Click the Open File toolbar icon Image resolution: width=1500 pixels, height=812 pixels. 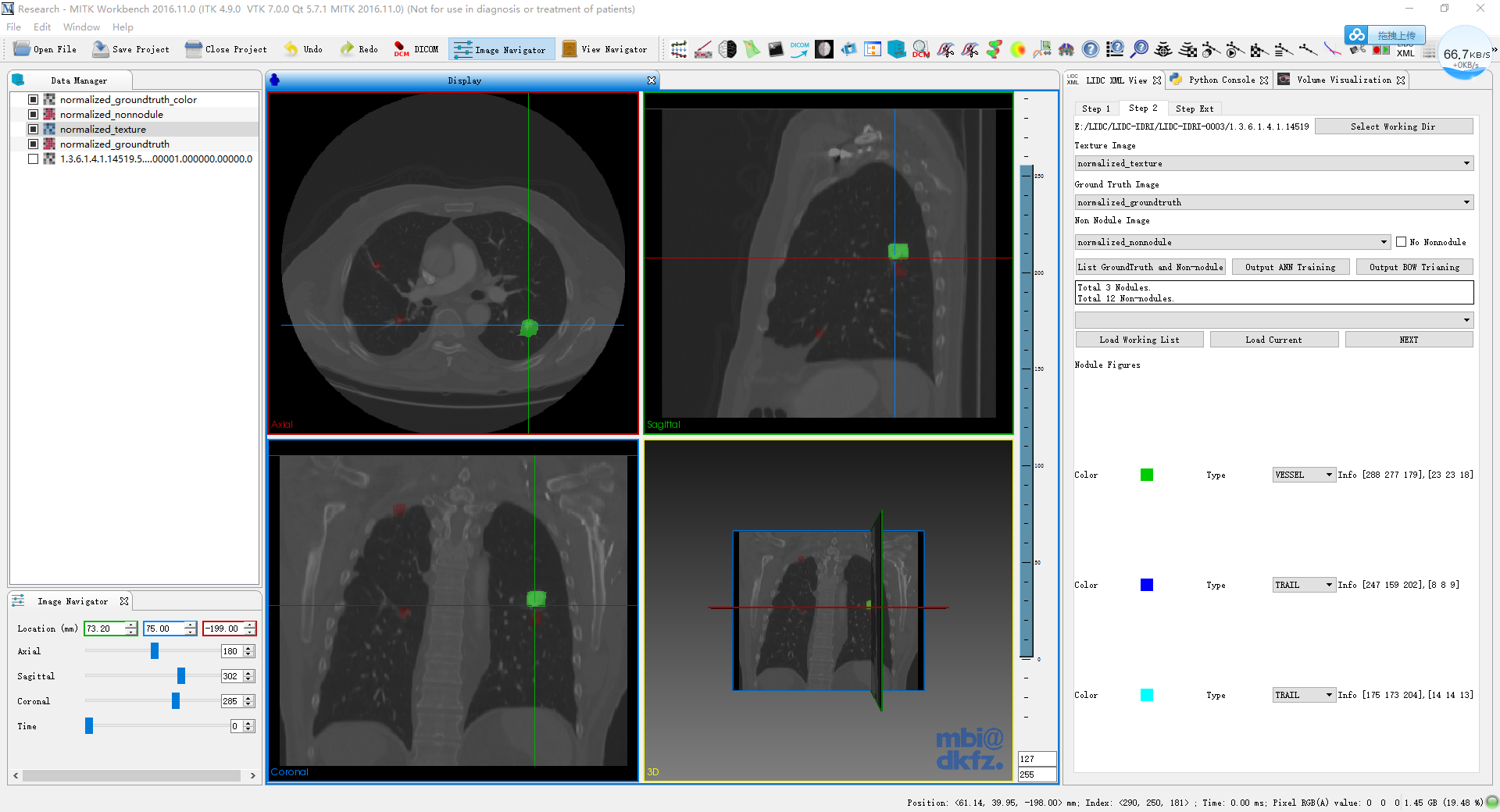pyautogui.click(x=22, y=49)
